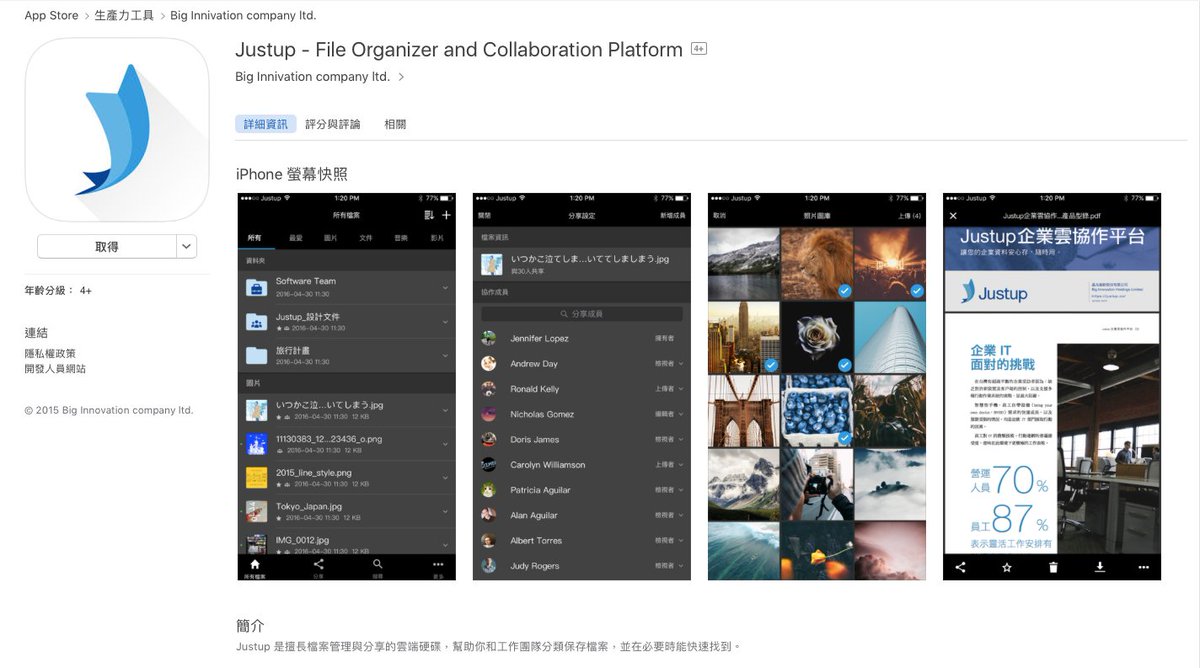Viewport: 1200px width, 668px height.
Task: Open the 取得 button dropdown arrow
Action: (x=187, y=246)
